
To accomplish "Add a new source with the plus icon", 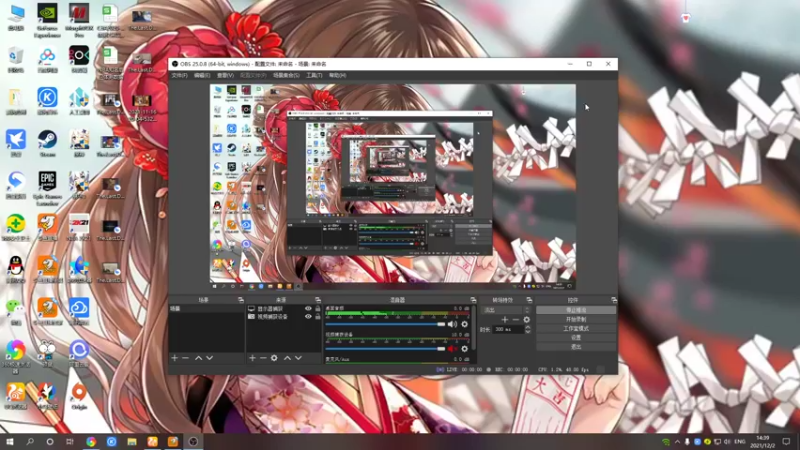I will point(252,358).
